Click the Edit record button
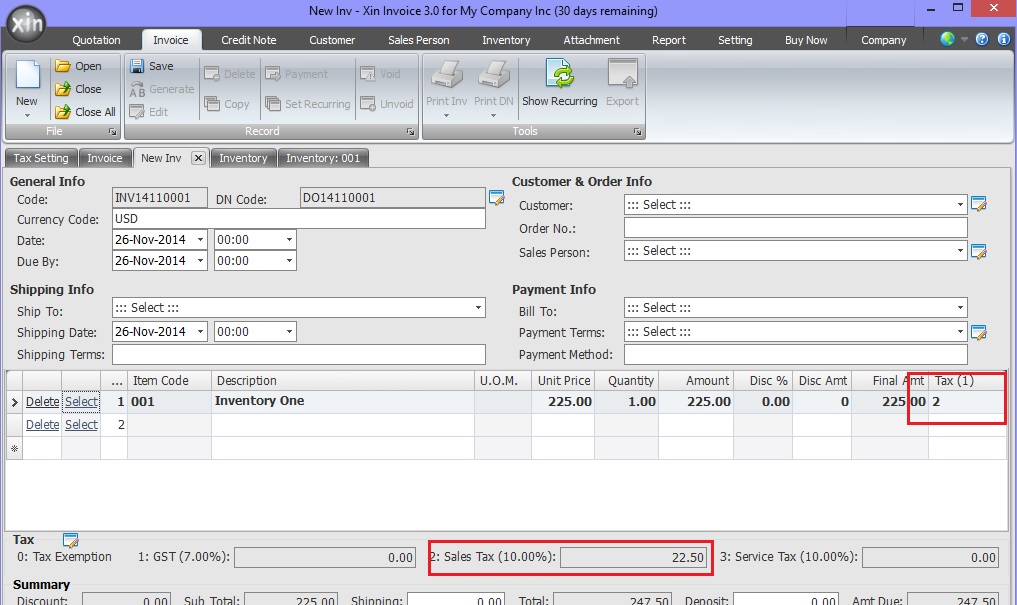 [x=149, y=112]
